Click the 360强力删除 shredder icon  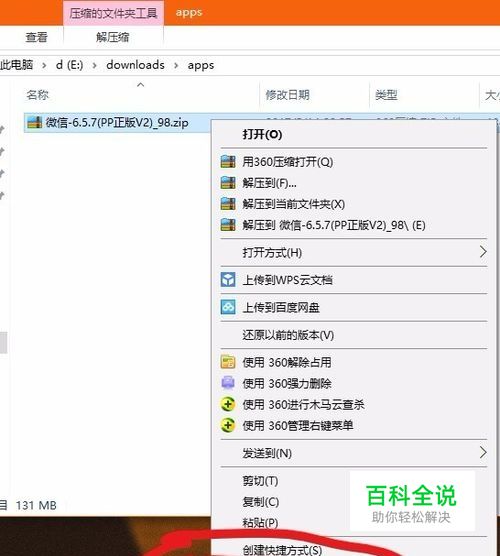(228, 383)
